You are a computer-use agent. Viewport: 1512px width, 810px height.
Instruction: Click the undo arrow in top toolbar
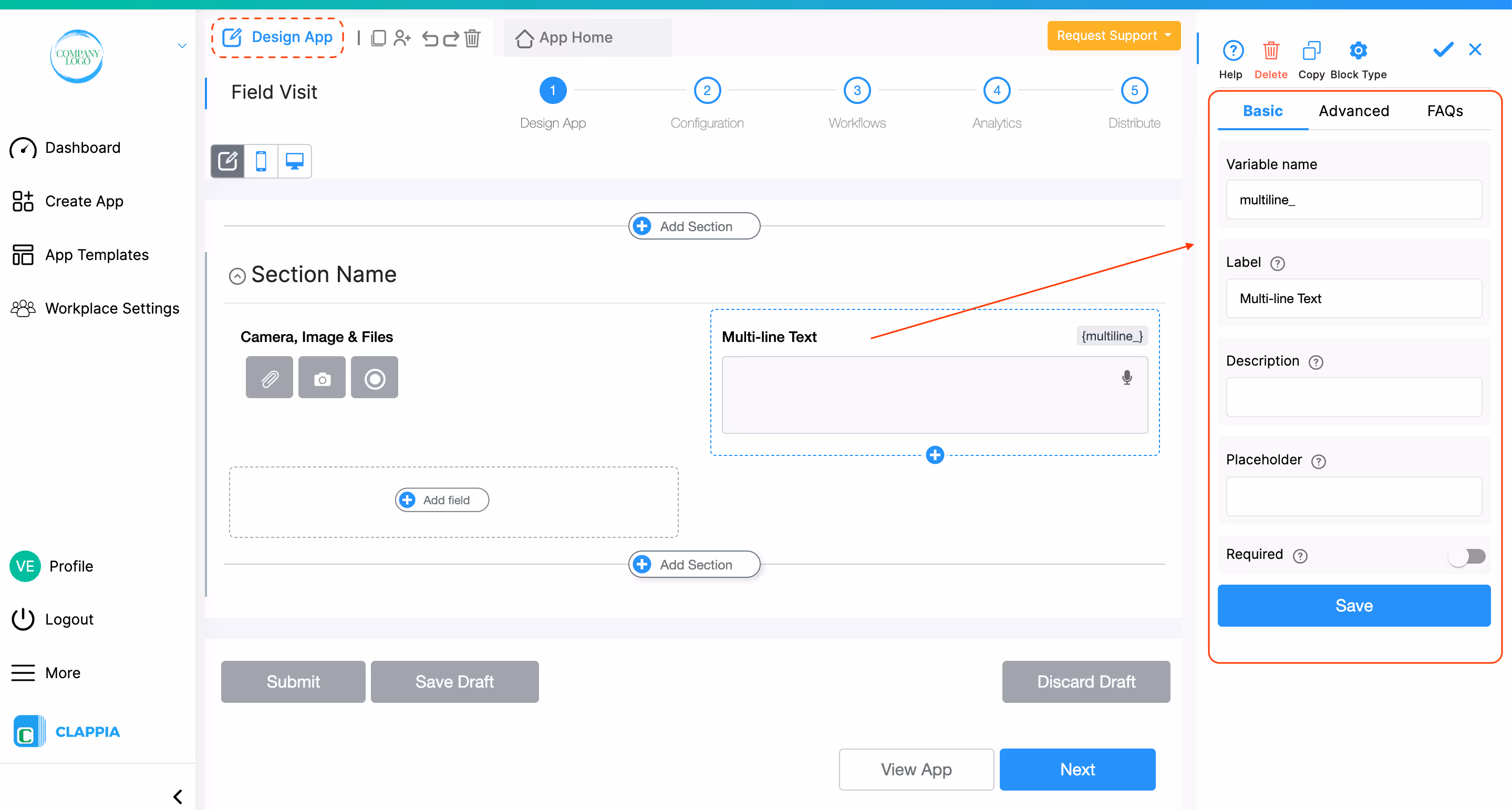coord(430,39)
